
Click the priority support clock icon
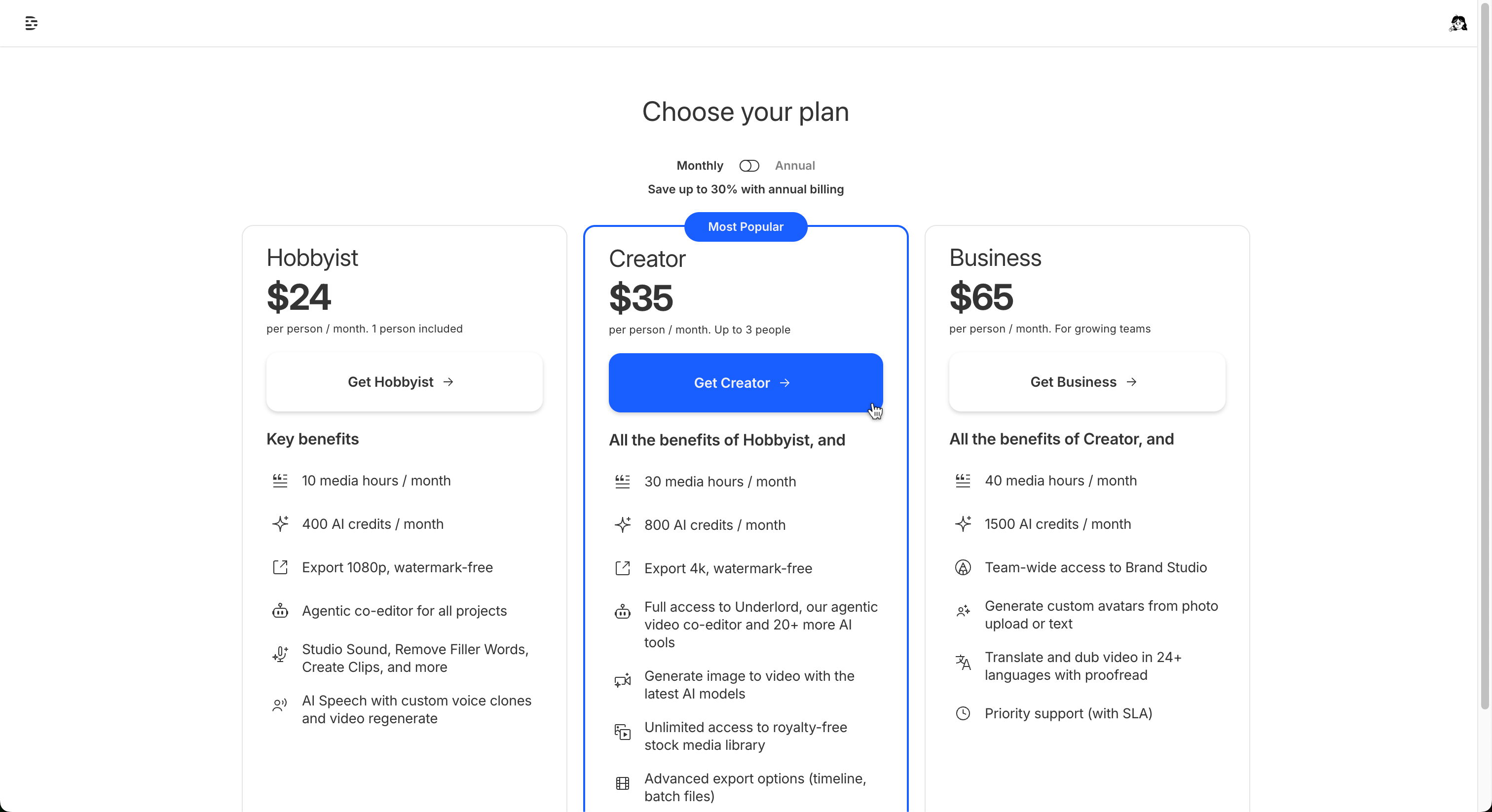[963, 713]
